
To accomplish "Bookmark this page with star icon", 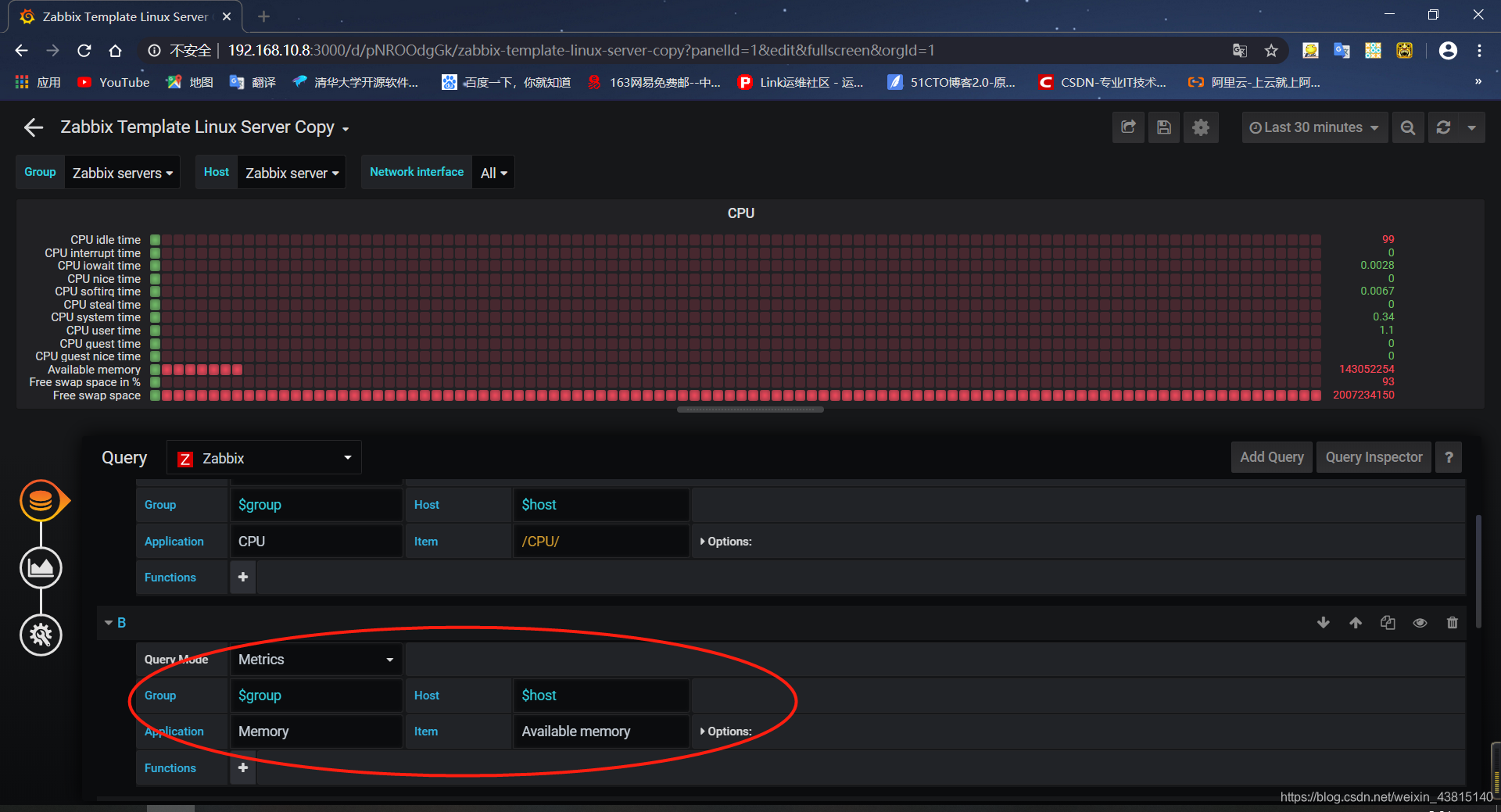I will (1271, 51).
